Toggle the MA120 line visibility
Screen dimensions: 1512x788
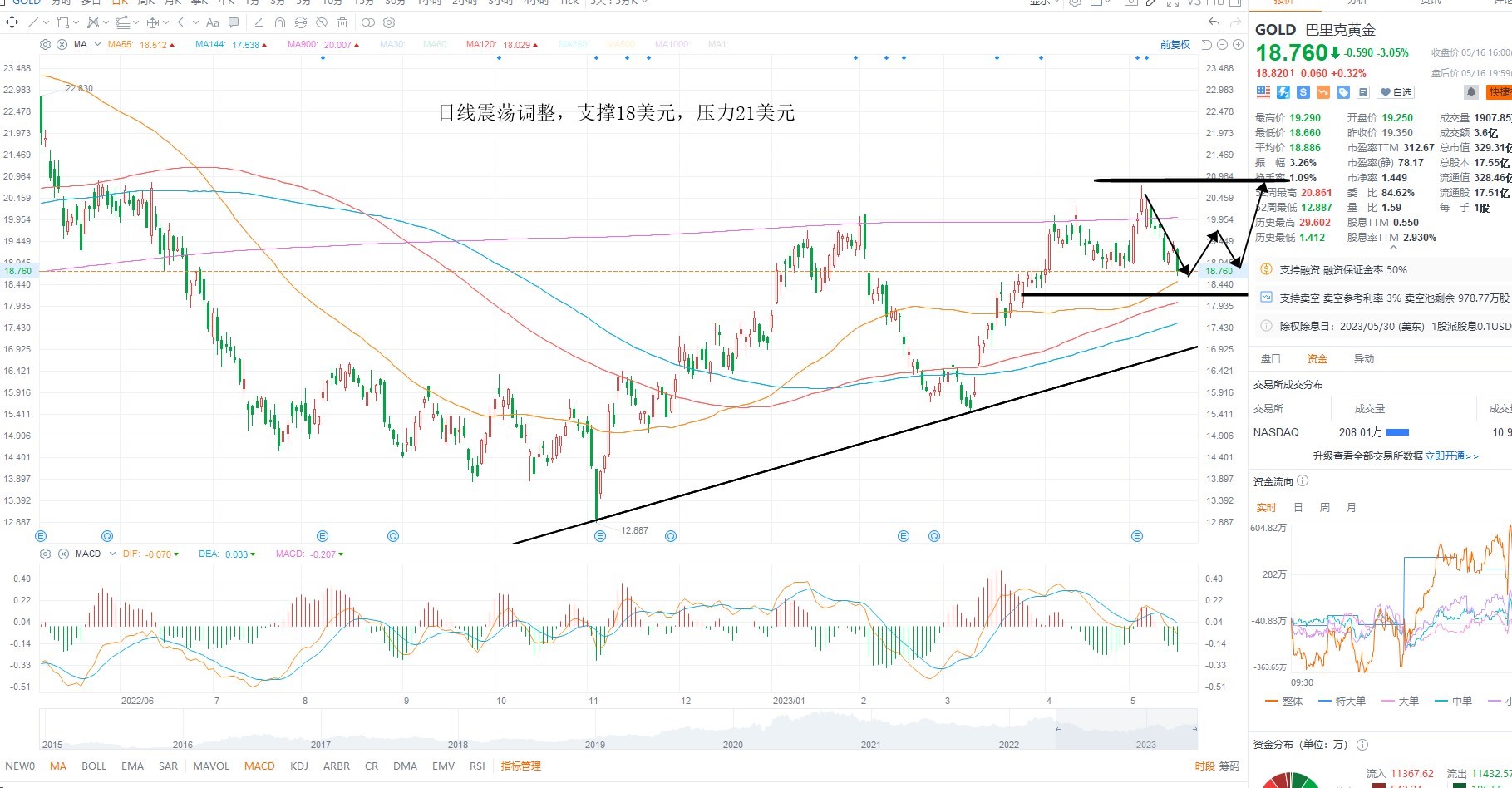tap(502, 45)
